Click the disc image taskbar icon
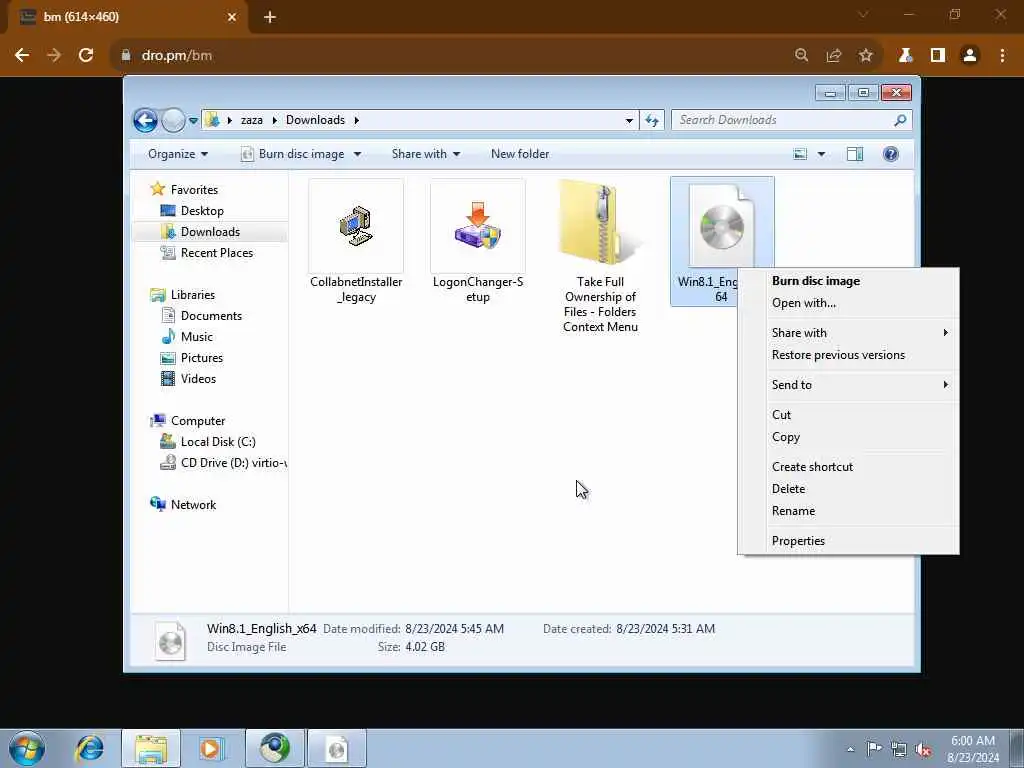The width and height of the screenshot is (1024, 768). pyautogui.click(x=337, y=748)
